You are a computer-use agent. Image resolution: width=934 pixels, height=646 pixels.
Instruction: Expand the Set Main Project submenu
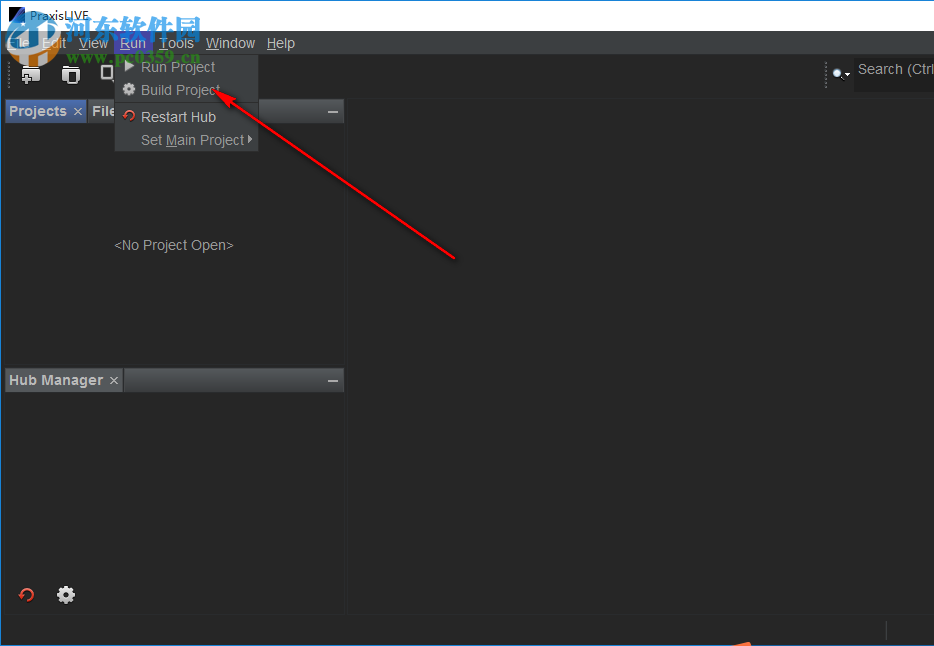pos(186,141)
